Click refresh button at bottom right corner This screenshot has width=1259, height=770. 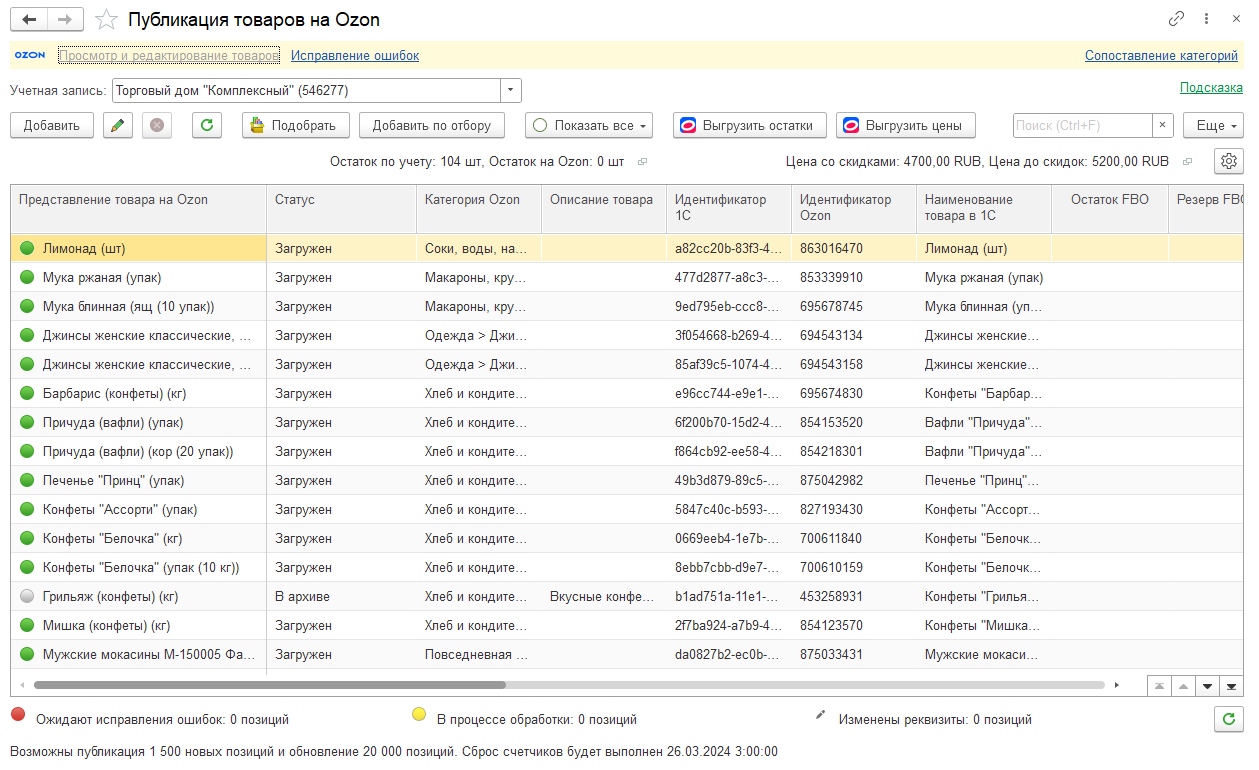point(1229,718)
